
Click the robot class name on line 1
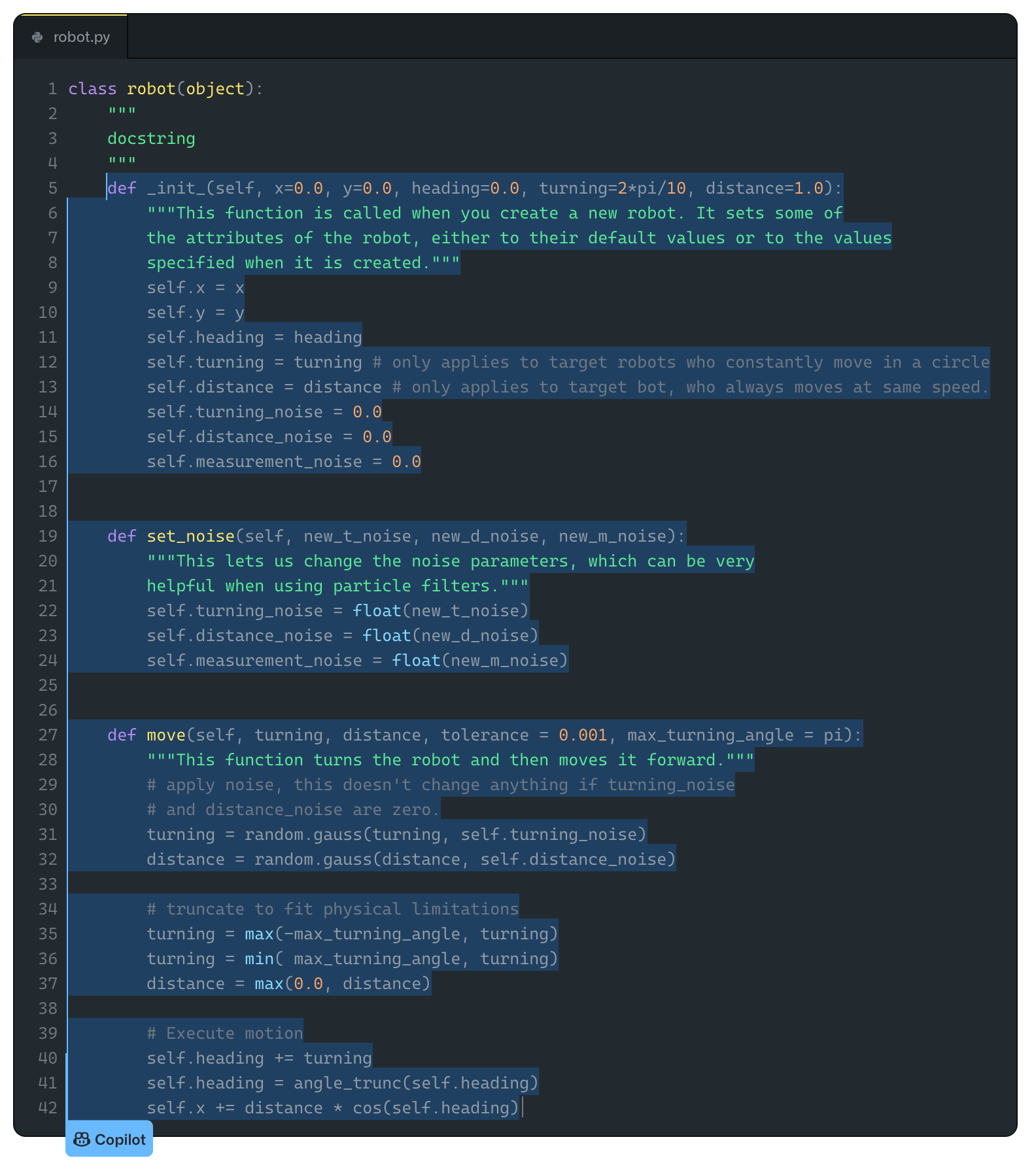pyautogui.click(x=151, y=89)
